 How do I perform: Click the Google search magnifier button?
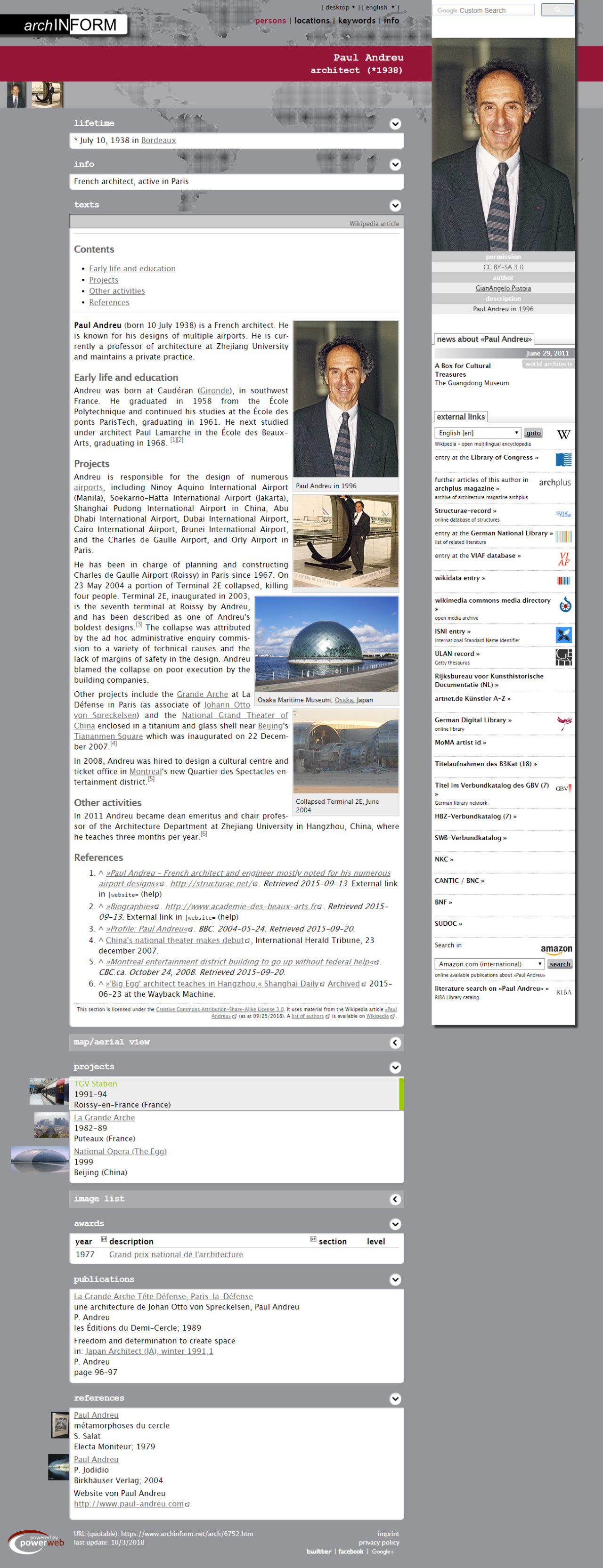click(557, 10)
